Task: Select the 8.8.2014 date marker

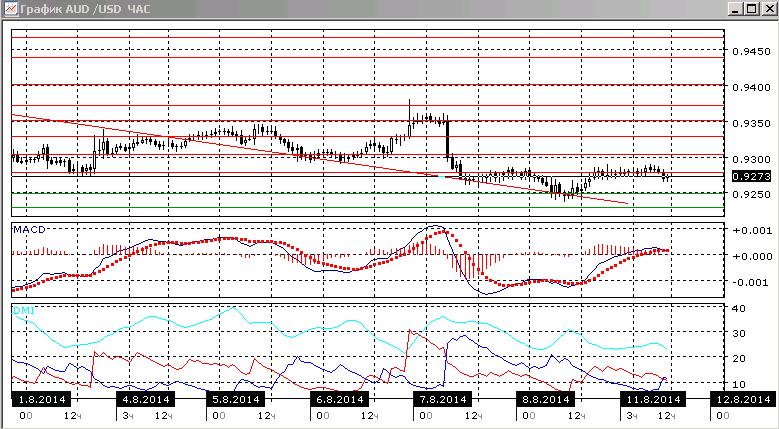Action: 545,399
